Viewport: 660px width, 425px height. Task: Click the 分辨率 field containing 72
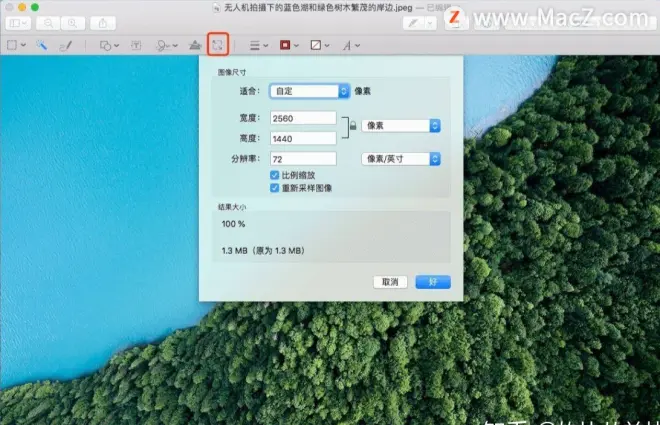[303, 159]
